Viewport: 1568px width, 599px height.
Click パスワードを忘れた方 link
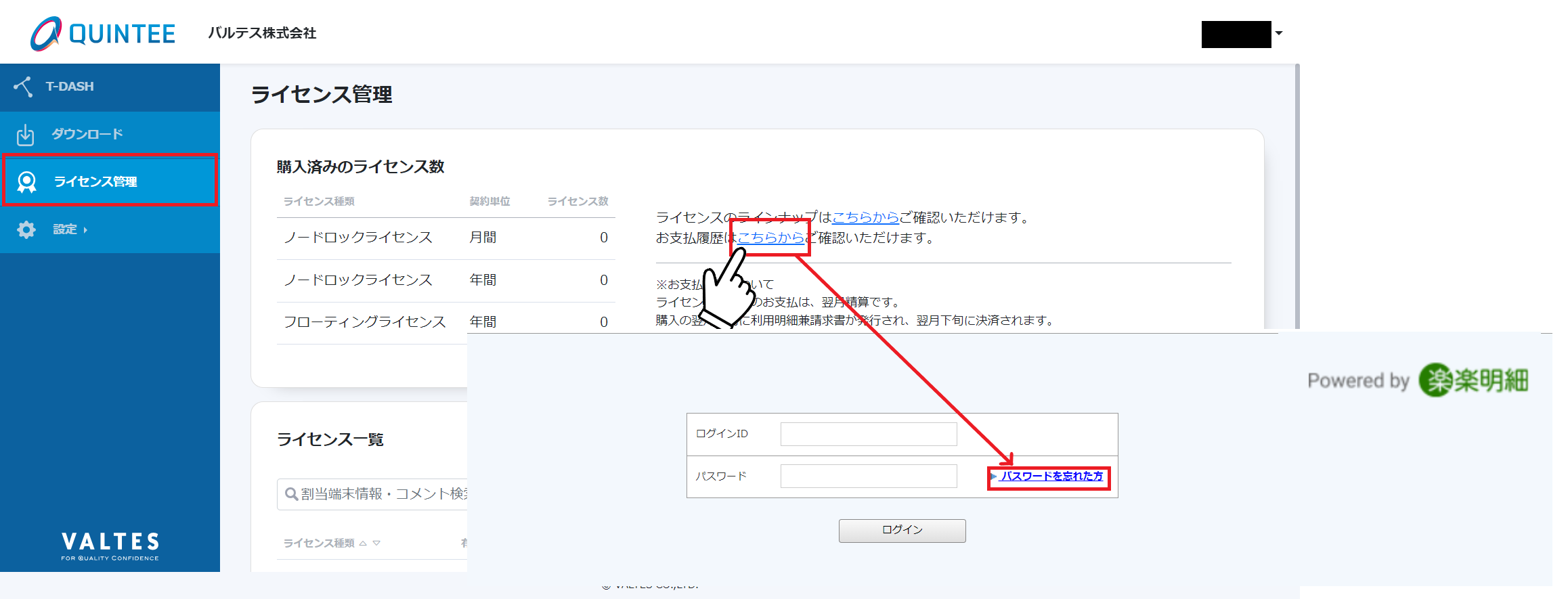pos(1051,476)
